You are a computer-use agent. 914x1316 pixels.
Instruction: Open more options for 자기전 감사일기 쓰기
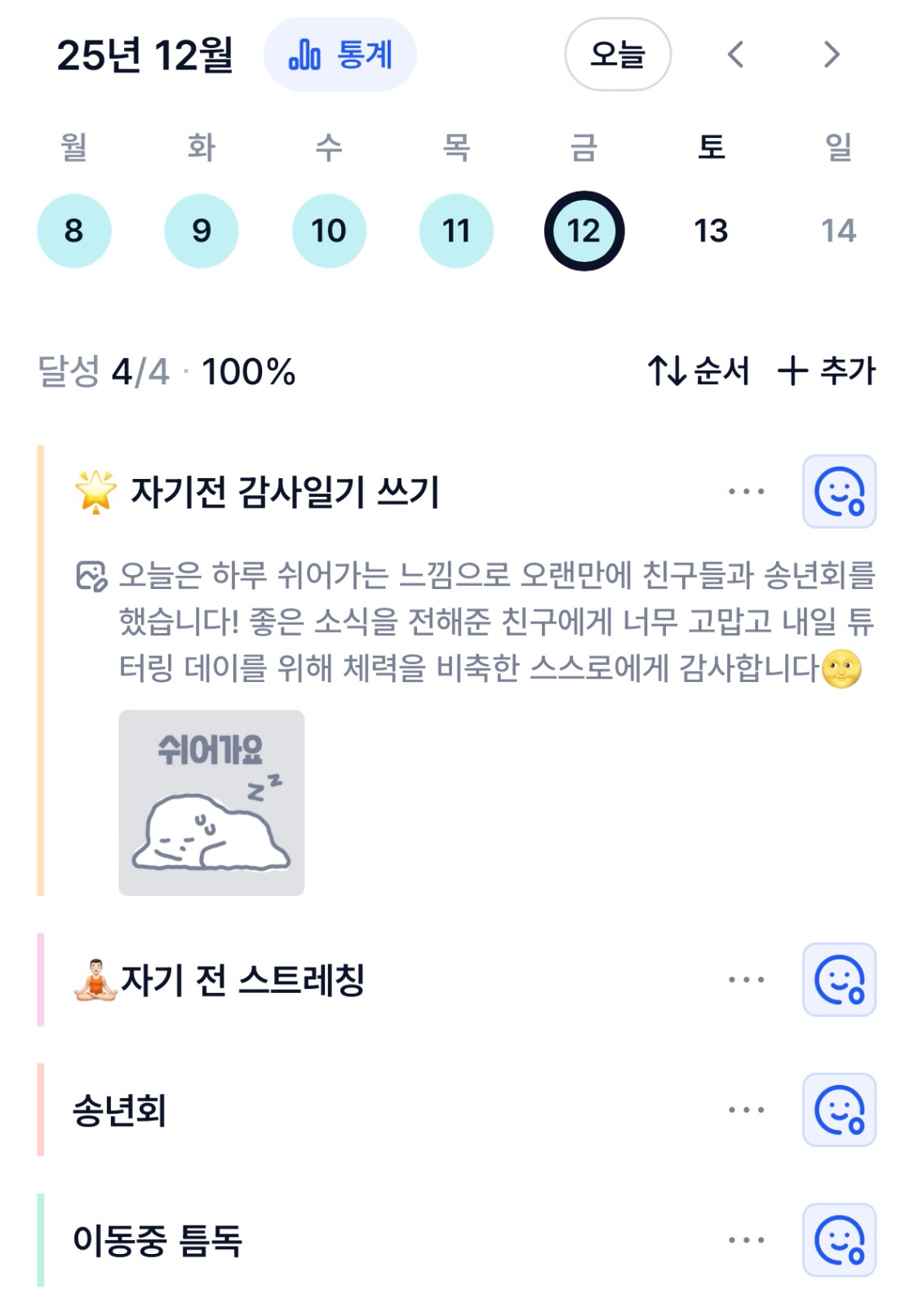746,491
